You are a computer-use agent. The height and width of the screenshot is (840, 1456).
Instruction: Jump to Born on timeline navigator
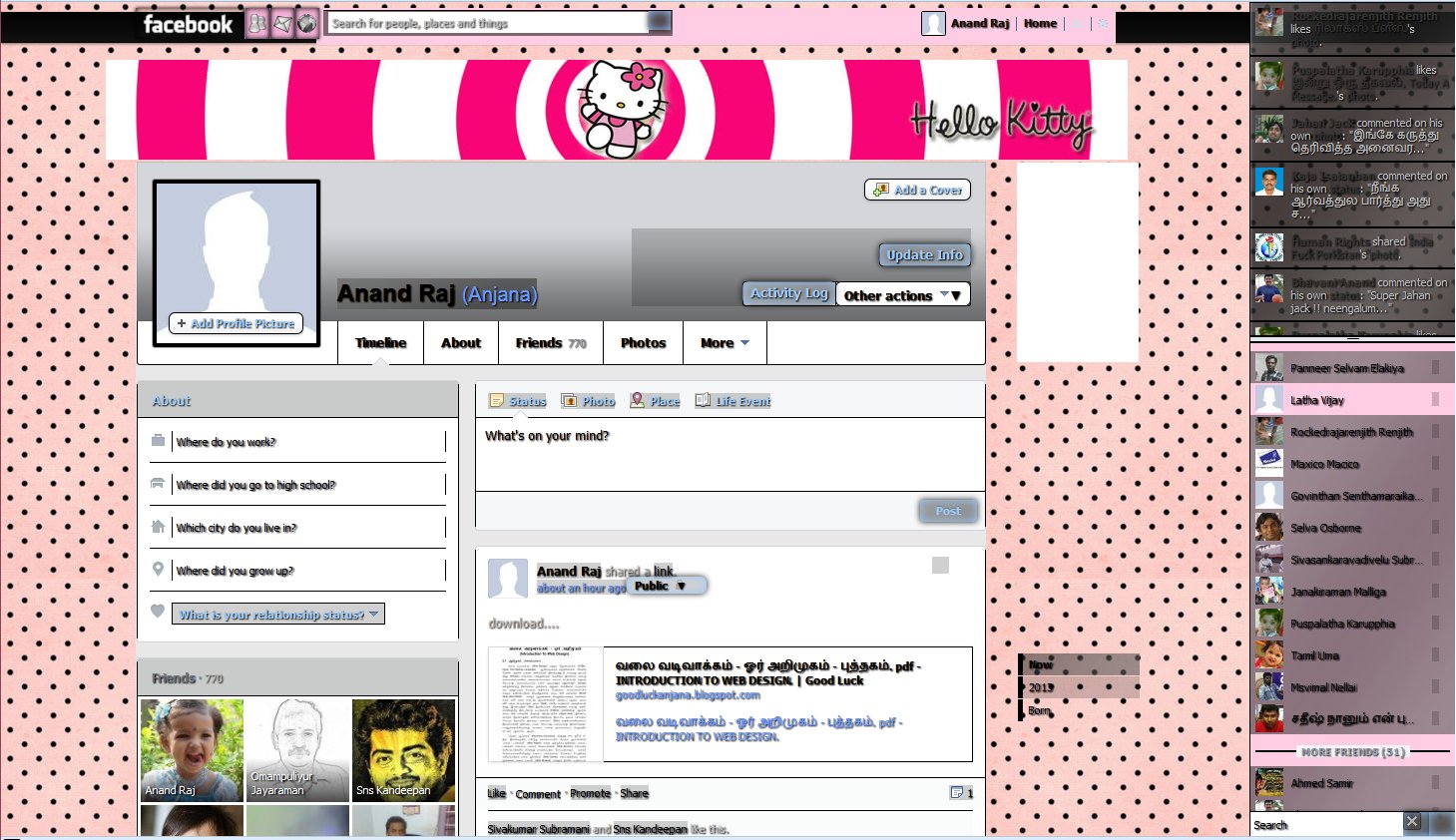coord(1039,710)
